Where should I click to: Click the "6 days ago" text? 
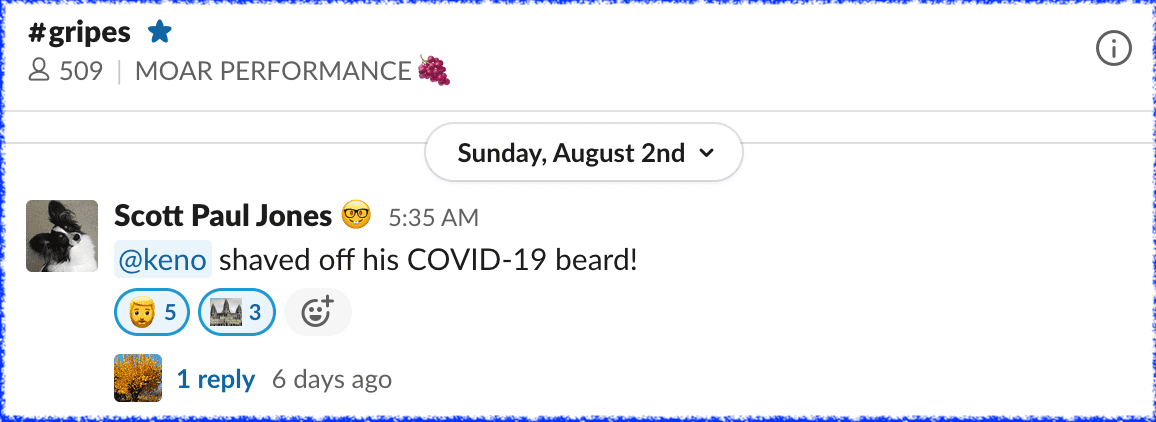331,380
